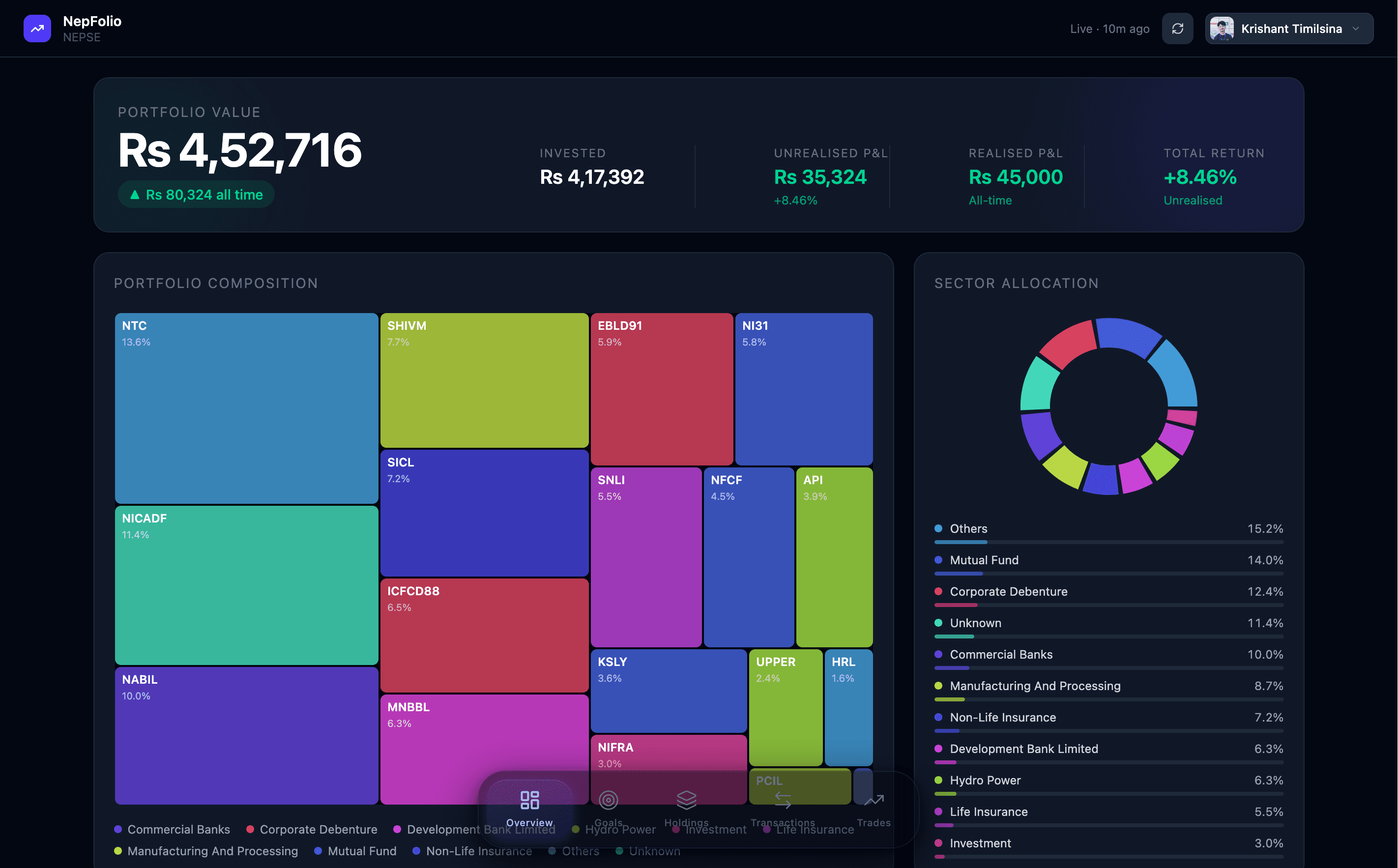
Task: Click Manufacturing And Processing composition legend entry
Action: [x=206, y=851]
